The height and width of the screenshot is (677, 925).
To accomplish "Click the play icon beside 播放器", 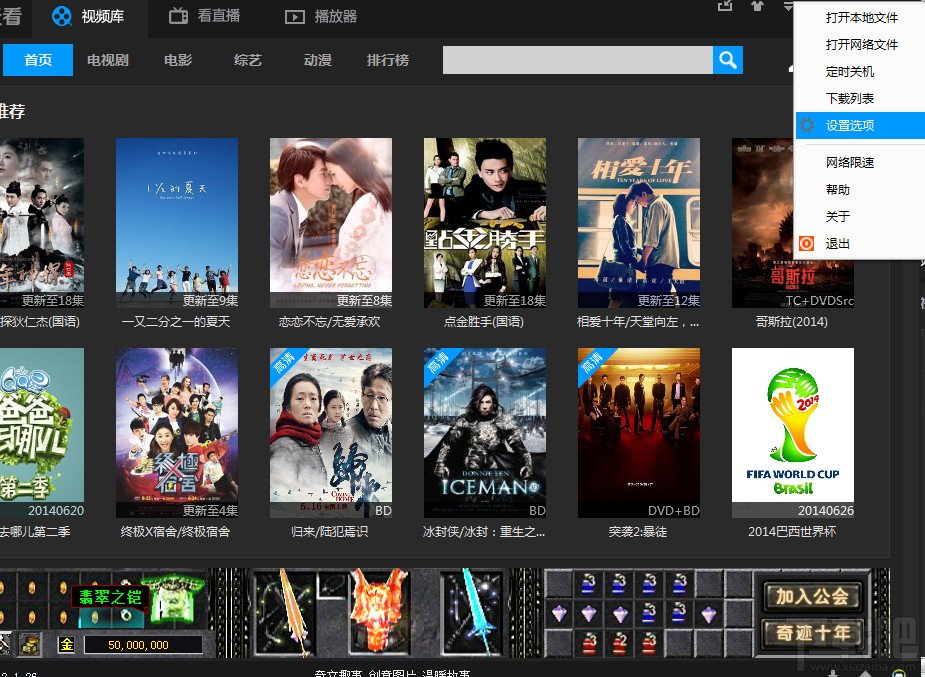I will pyautogui.click(x=295, y=17).
